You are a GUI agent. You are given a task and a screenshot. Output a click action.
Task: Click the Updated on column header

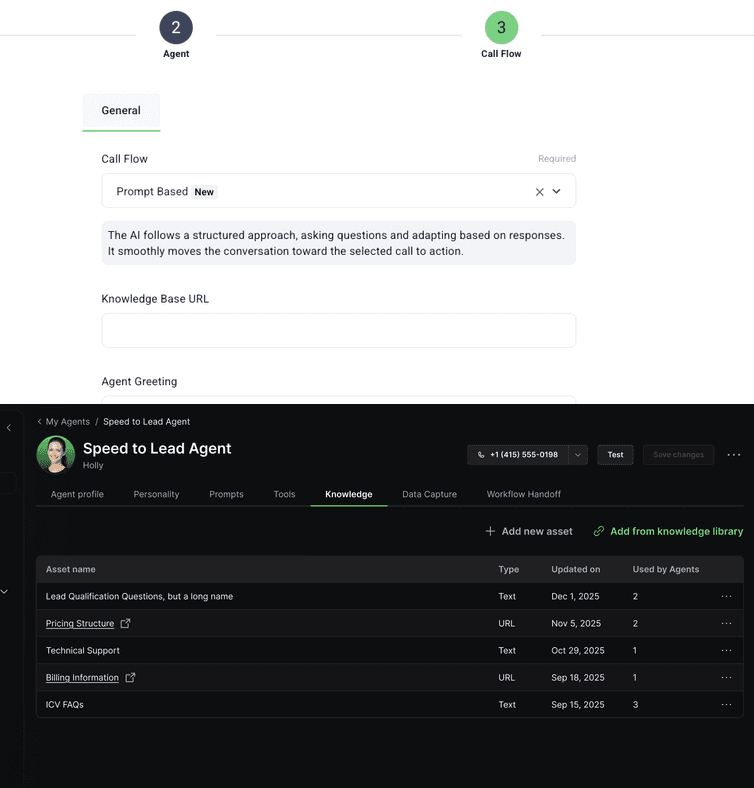576,569
